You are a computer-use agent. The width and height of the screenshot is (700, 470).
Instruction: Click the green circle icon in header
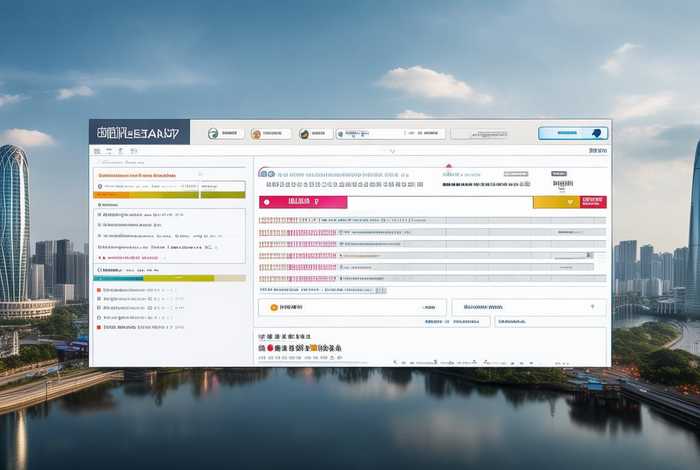pos(213,133)
